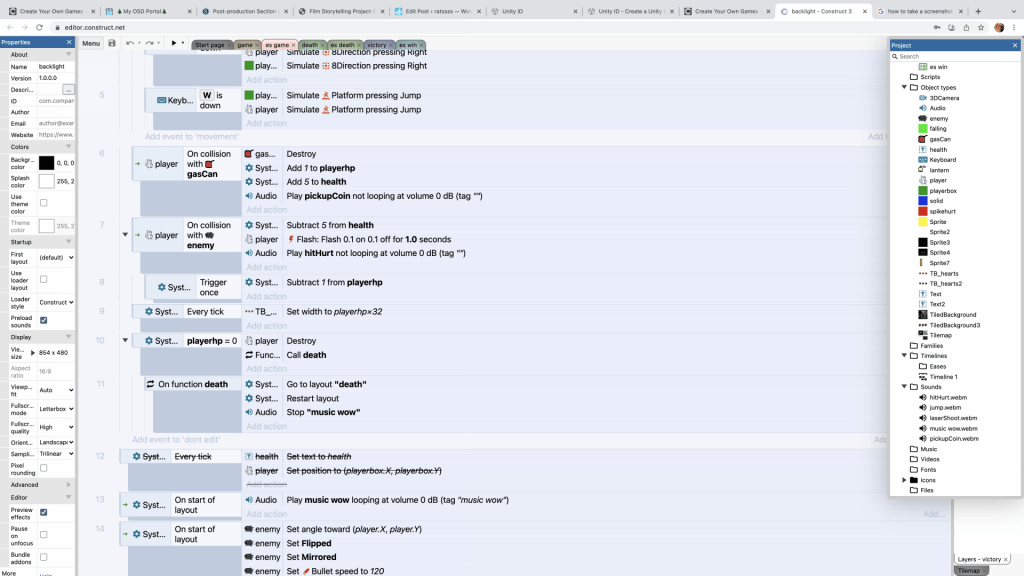Screen dimensions: 1024x576
Task: Switch to the death layout tab
Action: tap(310, 45)
